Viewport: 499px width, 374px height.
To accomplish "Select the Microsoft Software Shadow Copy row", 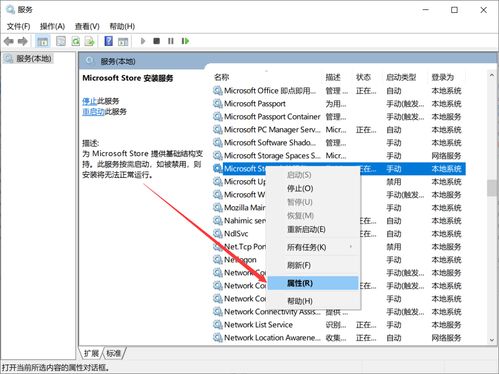I will tap(339, 143).
